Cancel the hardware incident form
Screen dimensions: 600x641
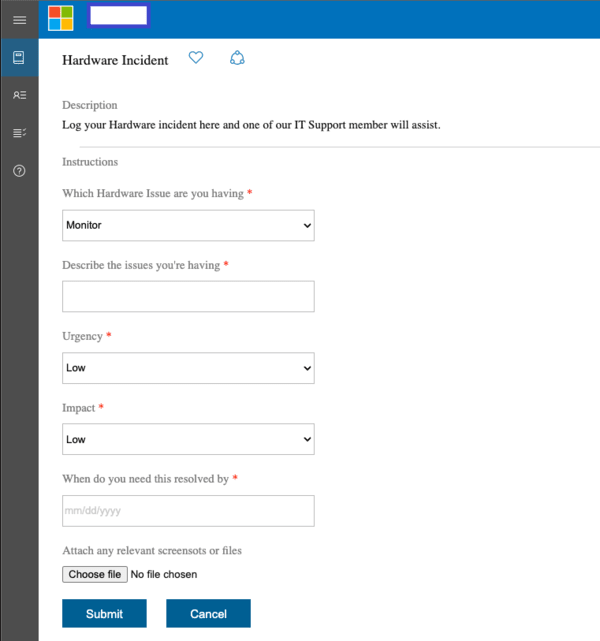[x=208, y=613]
